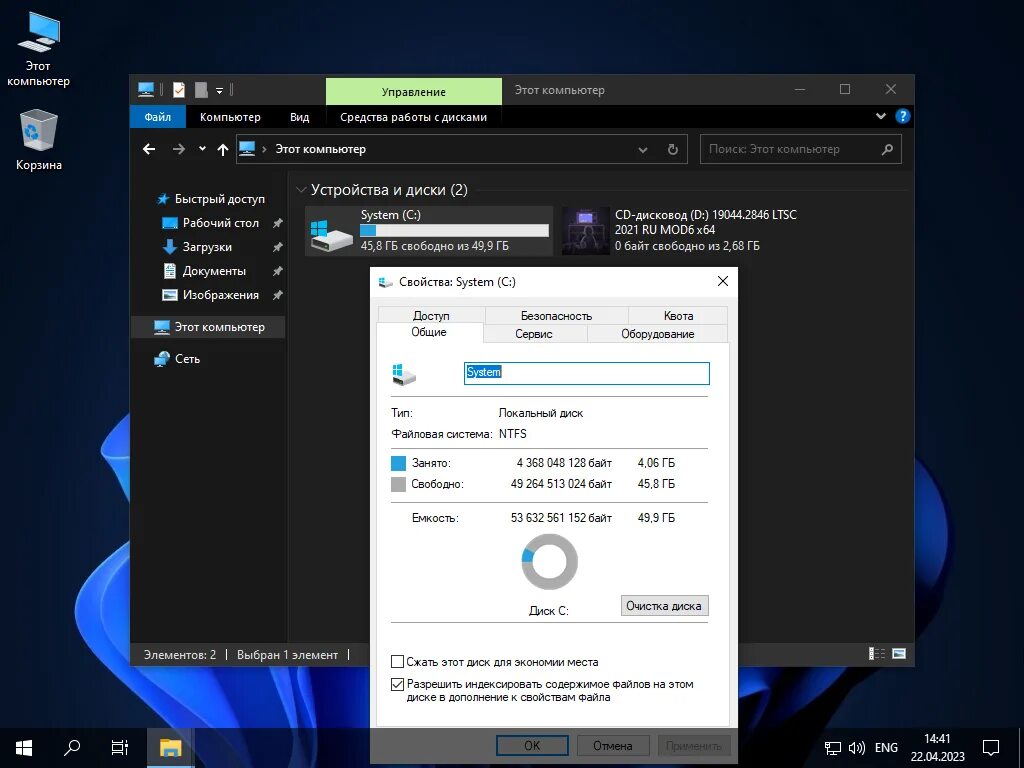Switch to the Оборудование tab
The width and height of the screenshot is (1024, 768).
(x=658, y=334)
